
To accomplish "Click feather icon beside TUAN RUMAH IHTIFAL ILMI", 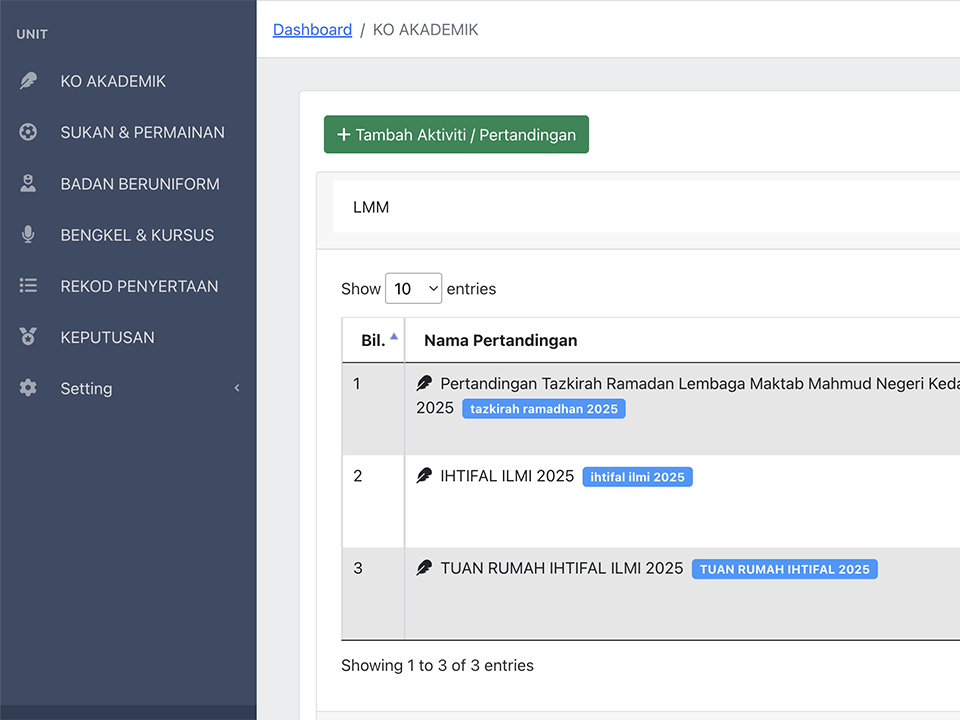I will [x=425, y=568].
